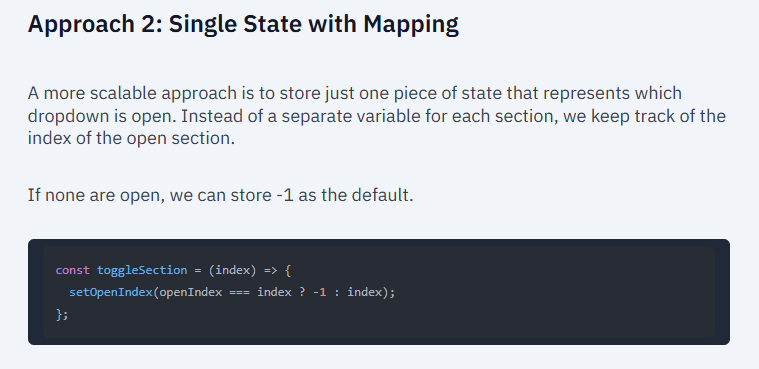Click the 'const' keyword in the code
The width and height of the screenshot is (759, 369).
(x=73, y=270)
